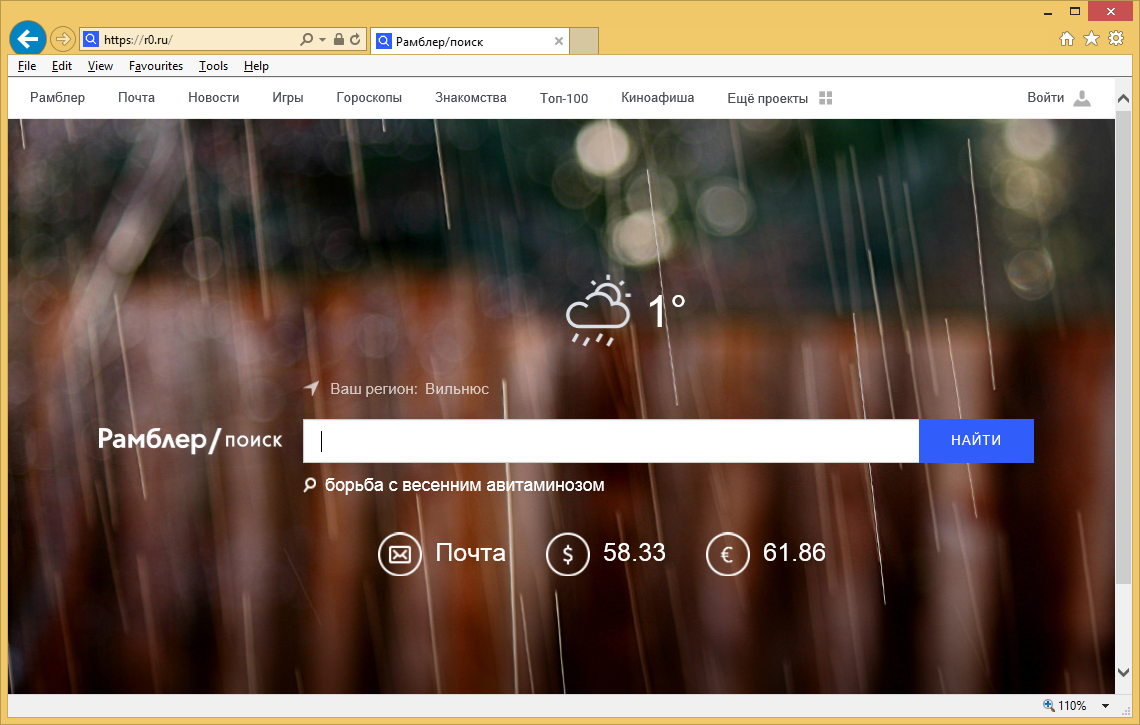Open the View menu

click(100, 65)
